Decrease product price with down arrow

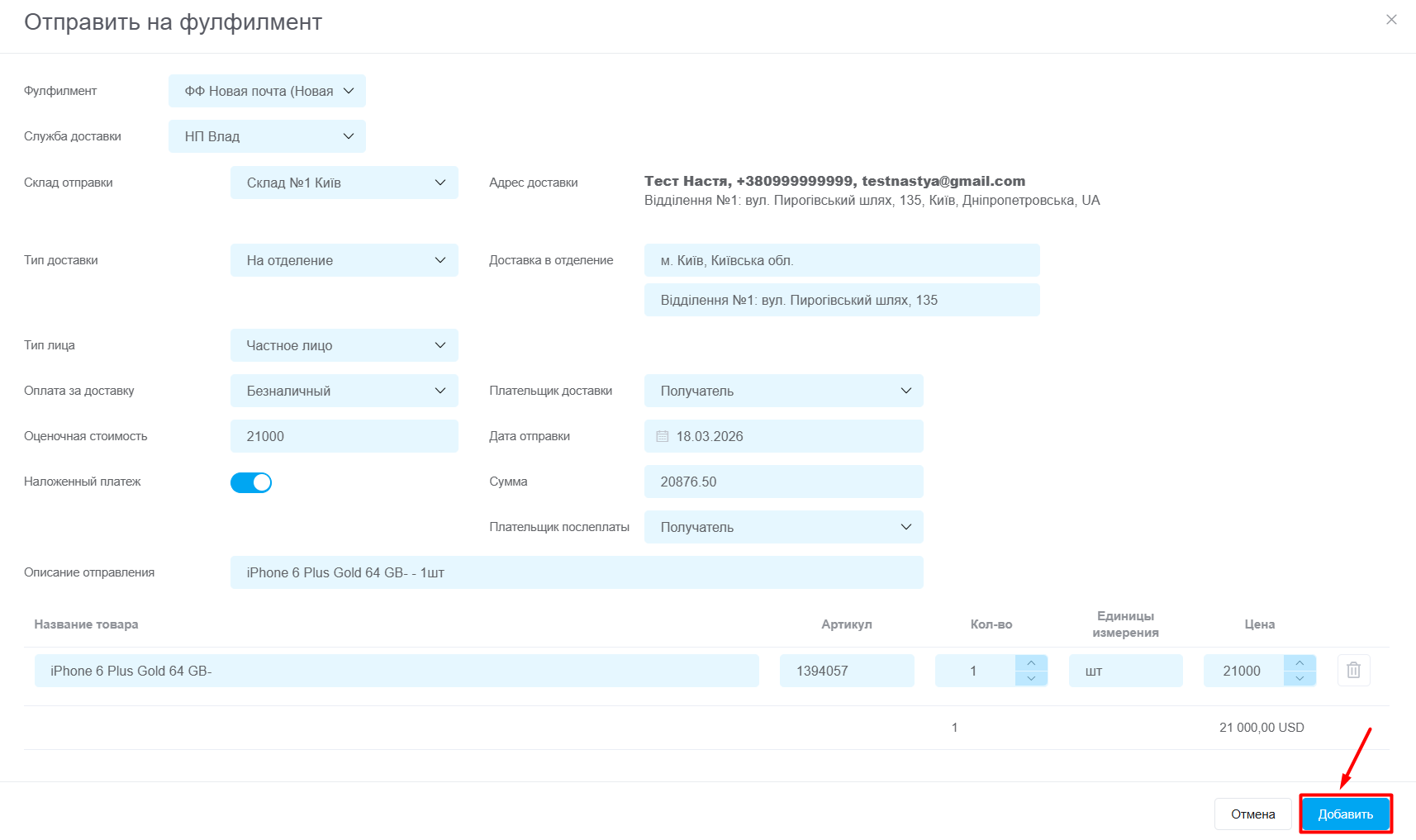click(1300, 678)
